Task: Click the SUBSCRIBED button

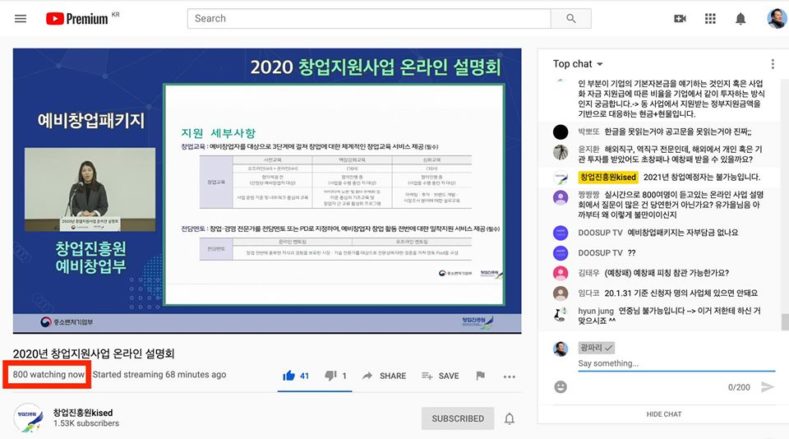Action: point(457,418)
